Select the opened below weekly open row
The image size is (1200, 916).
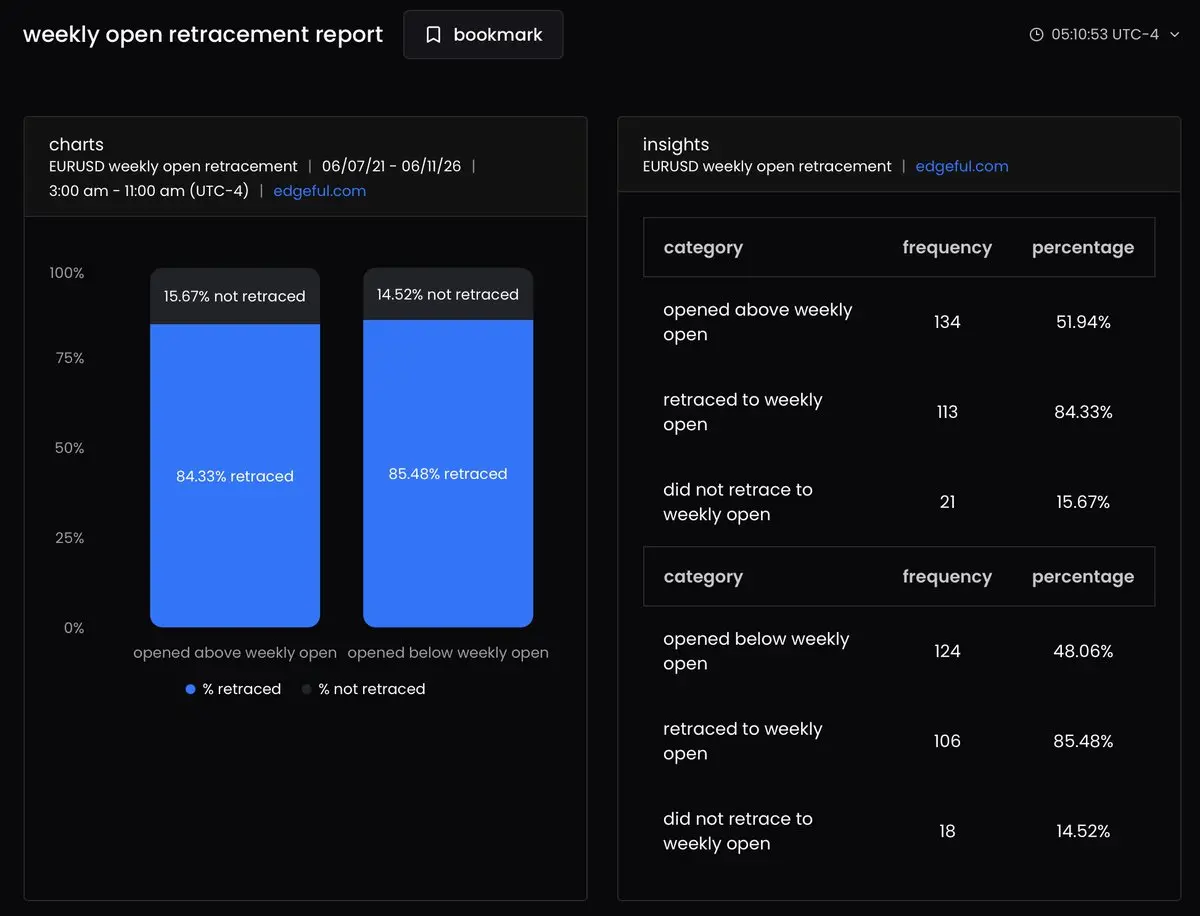tap(899, 651)
